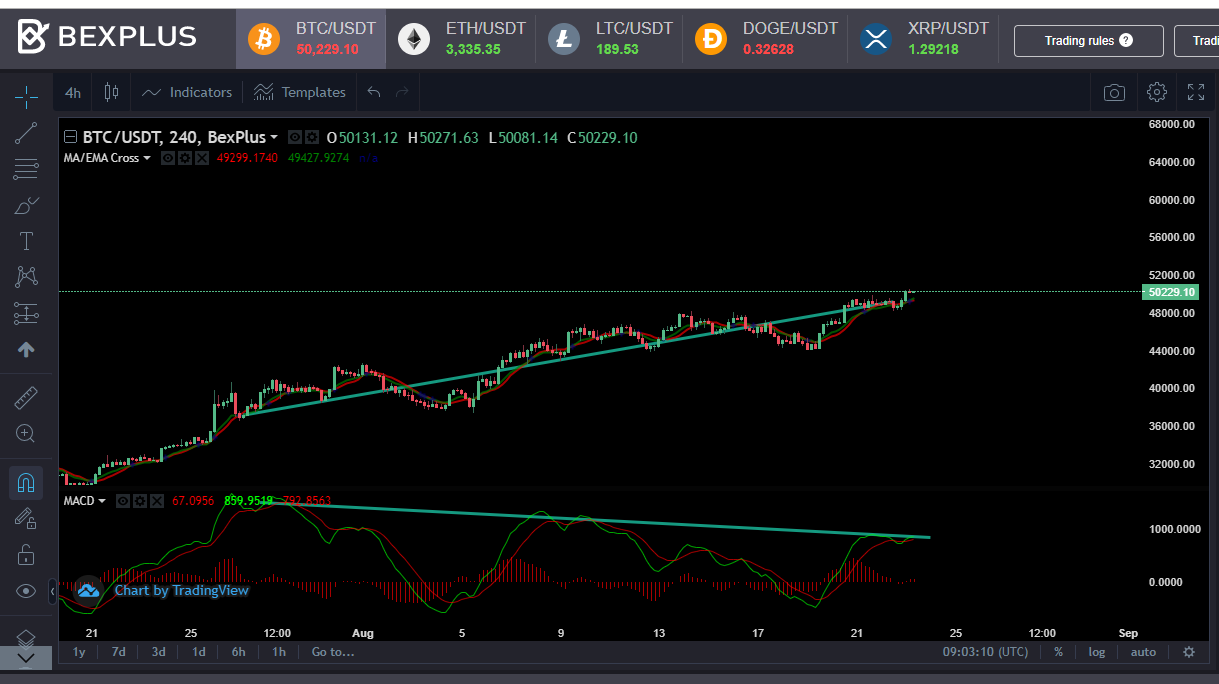Expand the BTC/USDT, 240, BexPlus legend menu
This screenshot has width=1219, height=684.
[274, 137]
